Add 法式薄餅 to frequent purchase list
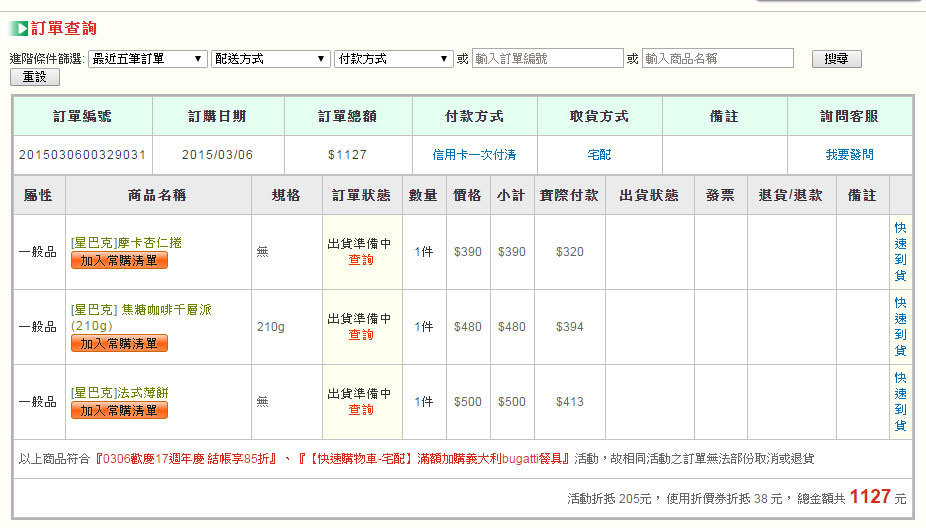Viewport: 926px width, 528px height. coord(119,411)
